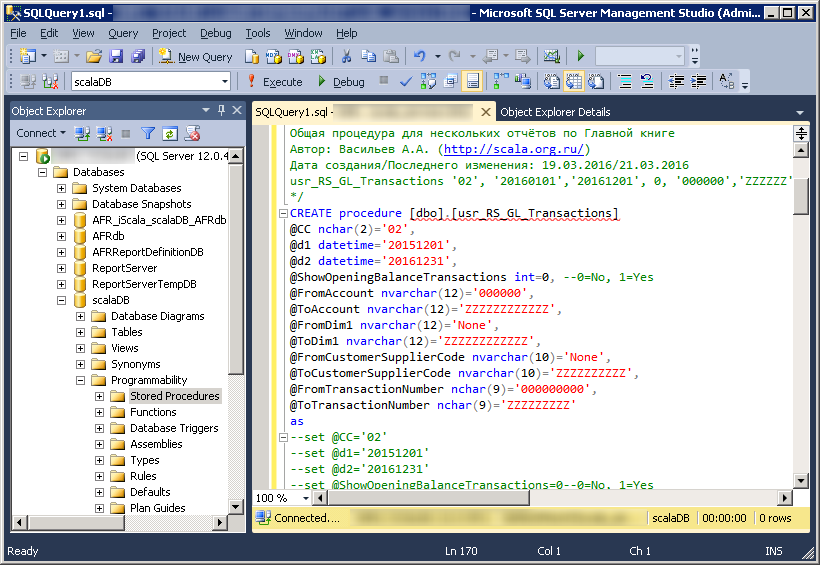Expand the System Databases node

point(61,188)
